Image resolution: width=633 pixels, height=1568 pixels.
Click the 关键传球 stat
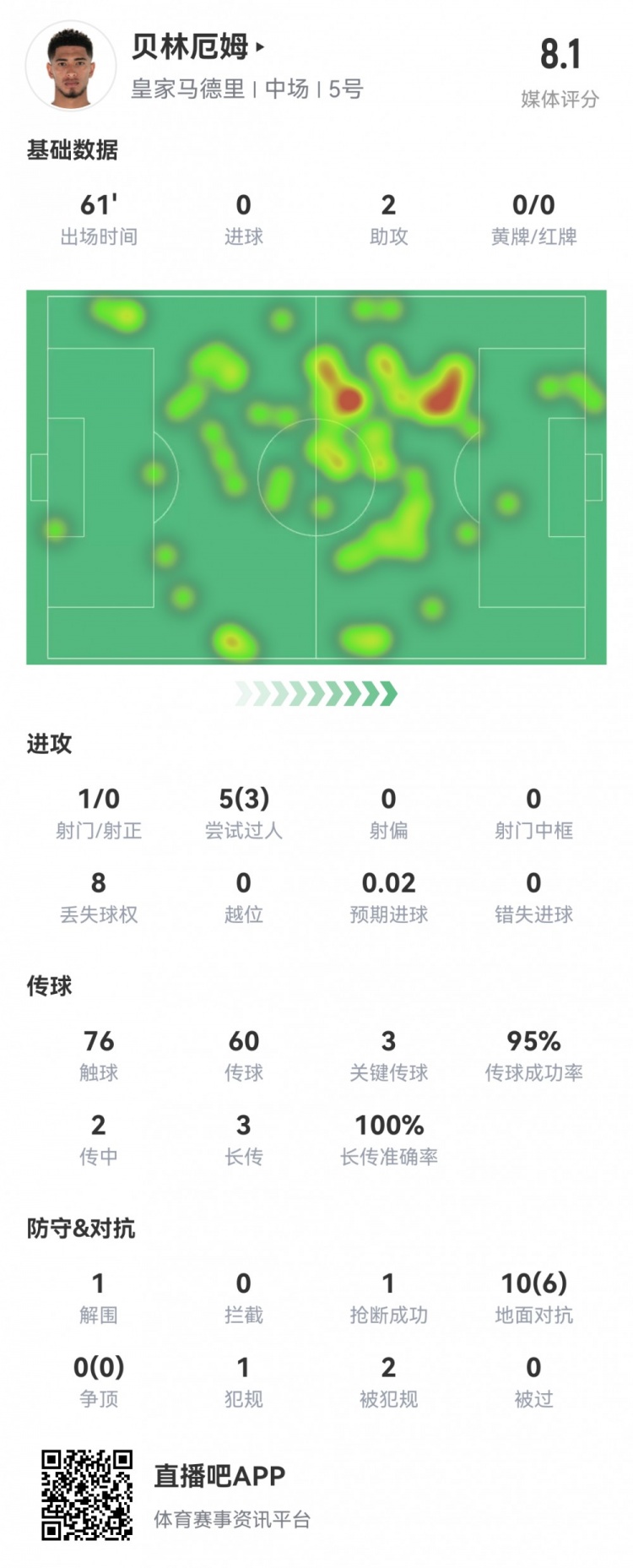pyautogui.click(x=388, y=1054)
